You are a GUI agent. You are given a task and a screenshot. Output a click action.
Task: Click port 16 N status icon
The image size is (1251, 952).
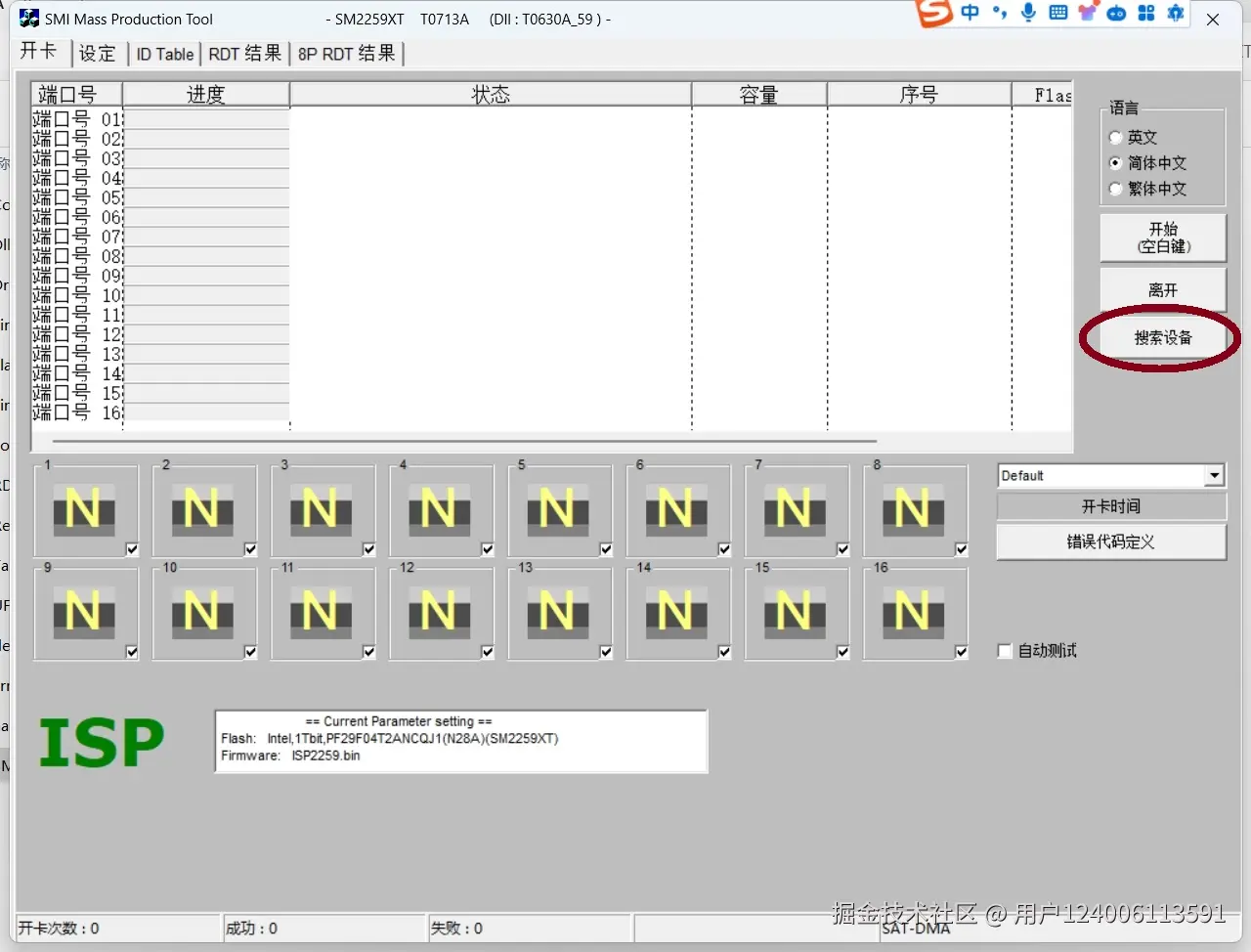914,612
